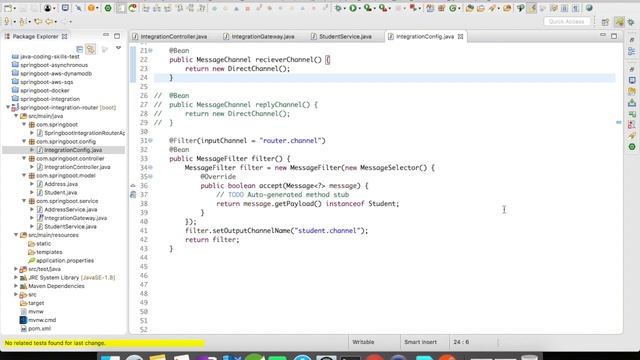
Task: Click the Web Browser globe toolbar icon
Action: (x=589, y=8)
